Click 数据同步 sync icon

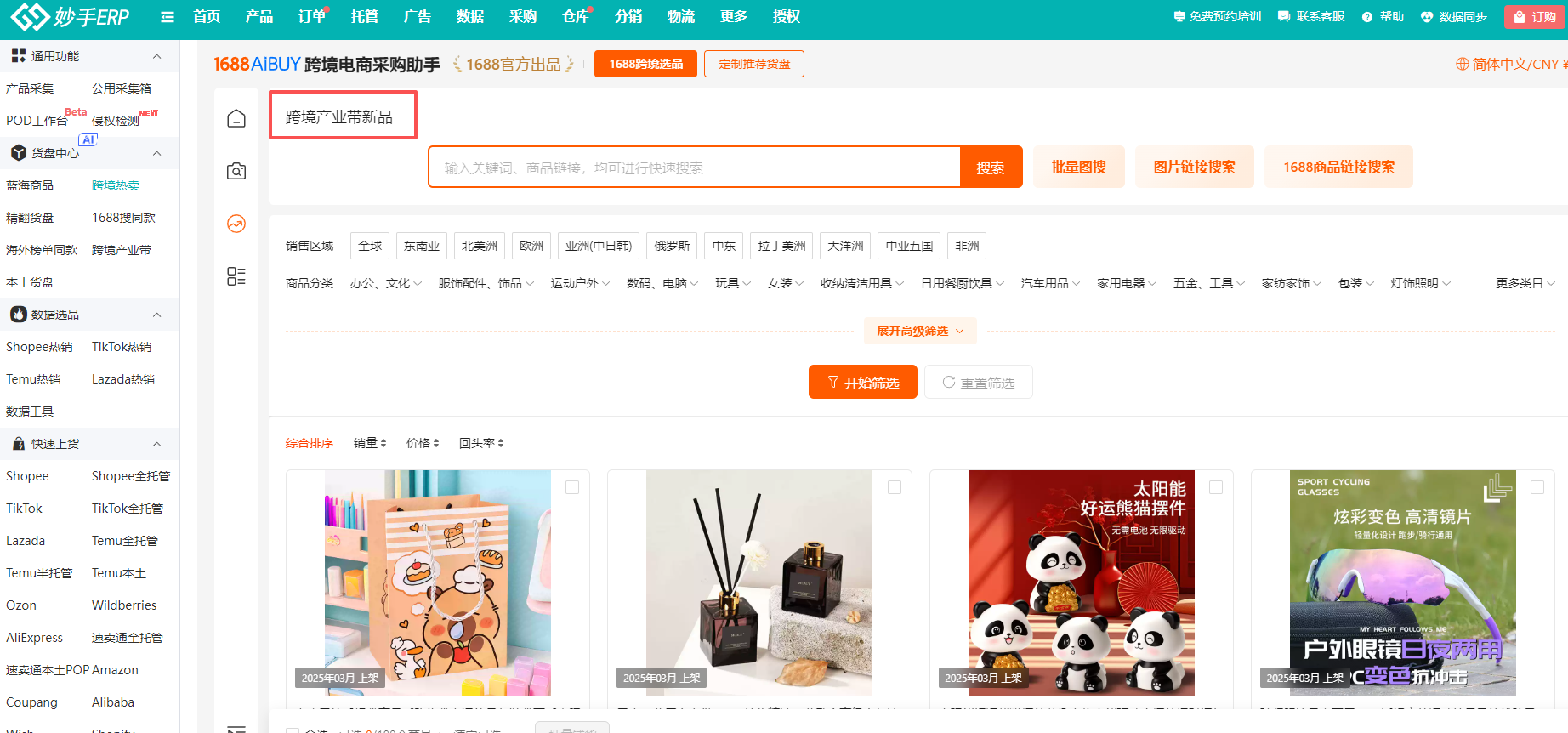[1427, 17]
